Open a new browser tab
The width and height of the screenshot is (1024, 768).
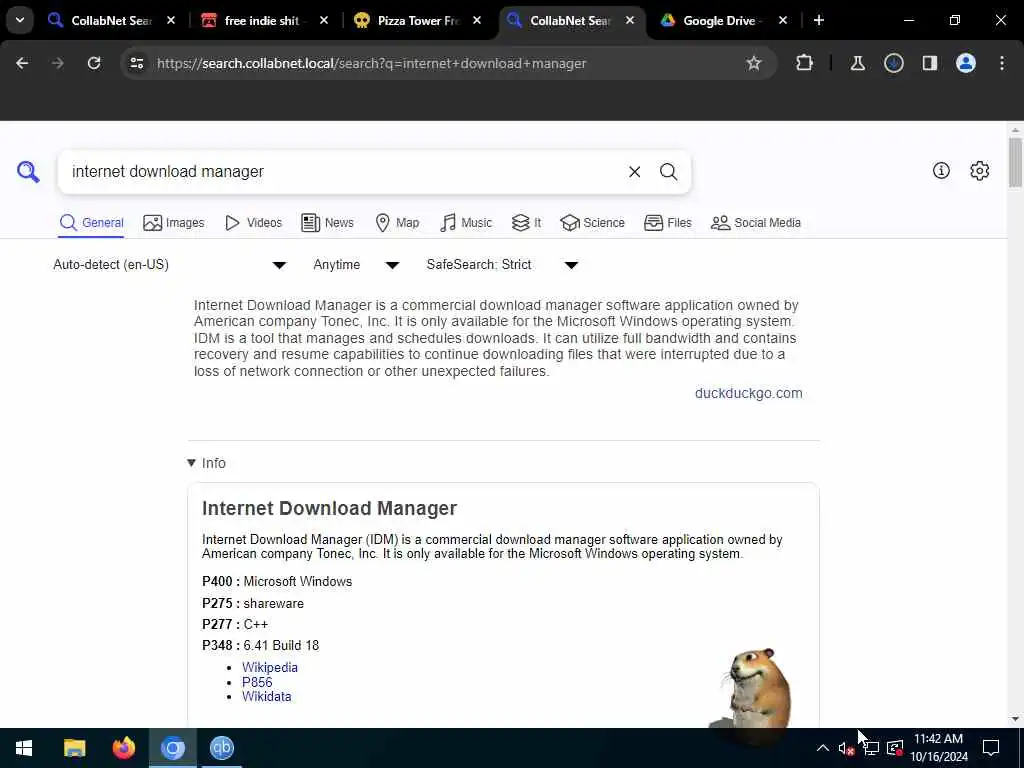click(818, 20)
